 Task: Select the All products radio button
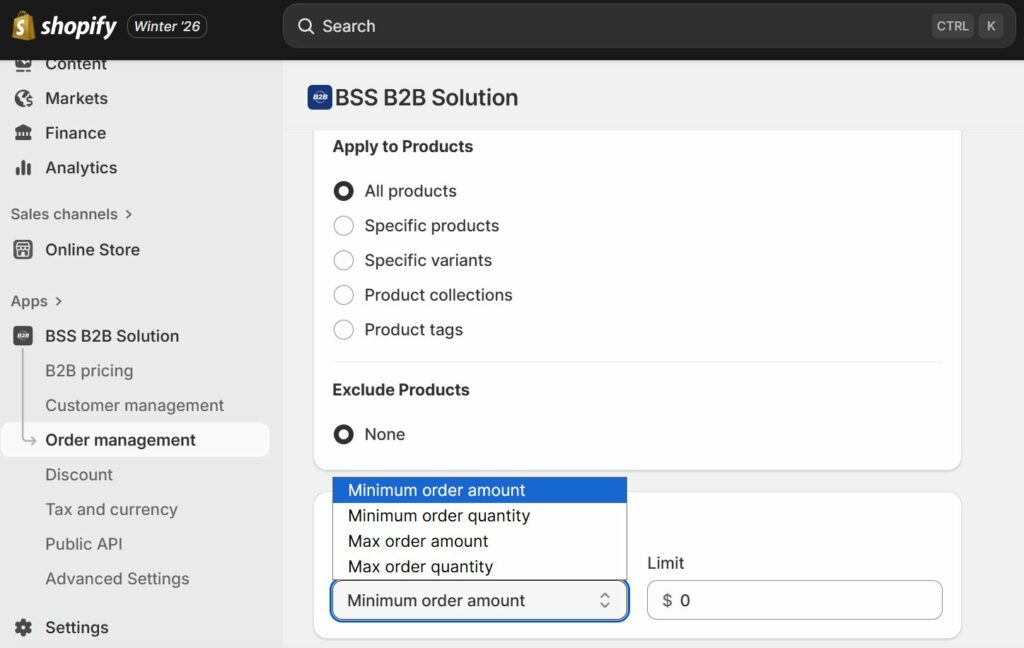click(344, 191)
